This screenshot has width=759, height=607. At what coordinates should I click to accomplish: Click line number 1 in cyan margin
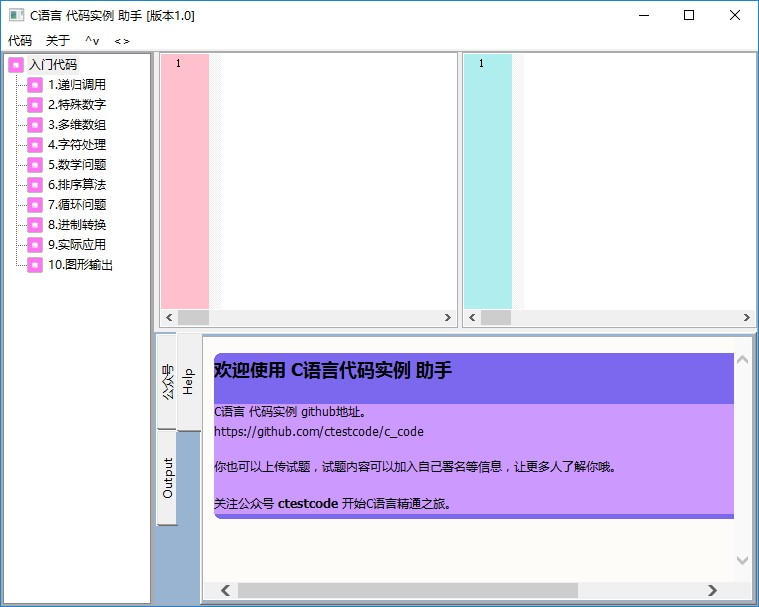[481, 63]
